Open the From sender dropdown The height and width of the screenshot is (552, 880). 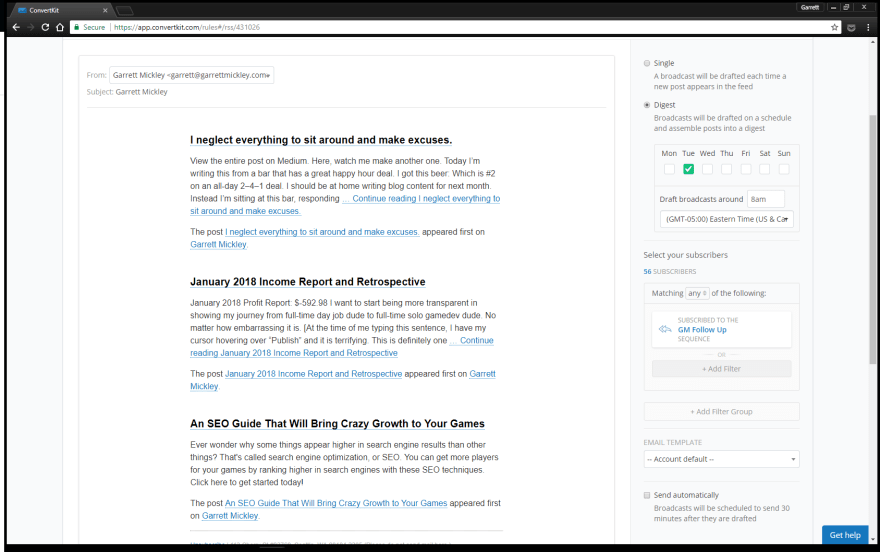pyautogui.click(x=191, y=75)
